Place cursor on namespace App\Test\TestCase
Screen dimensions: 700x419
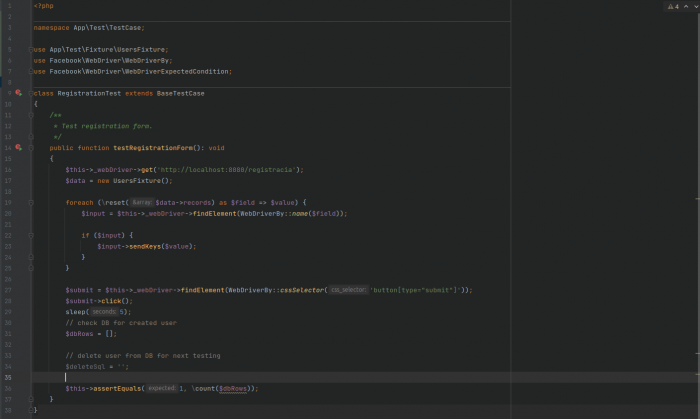point(89,28)
